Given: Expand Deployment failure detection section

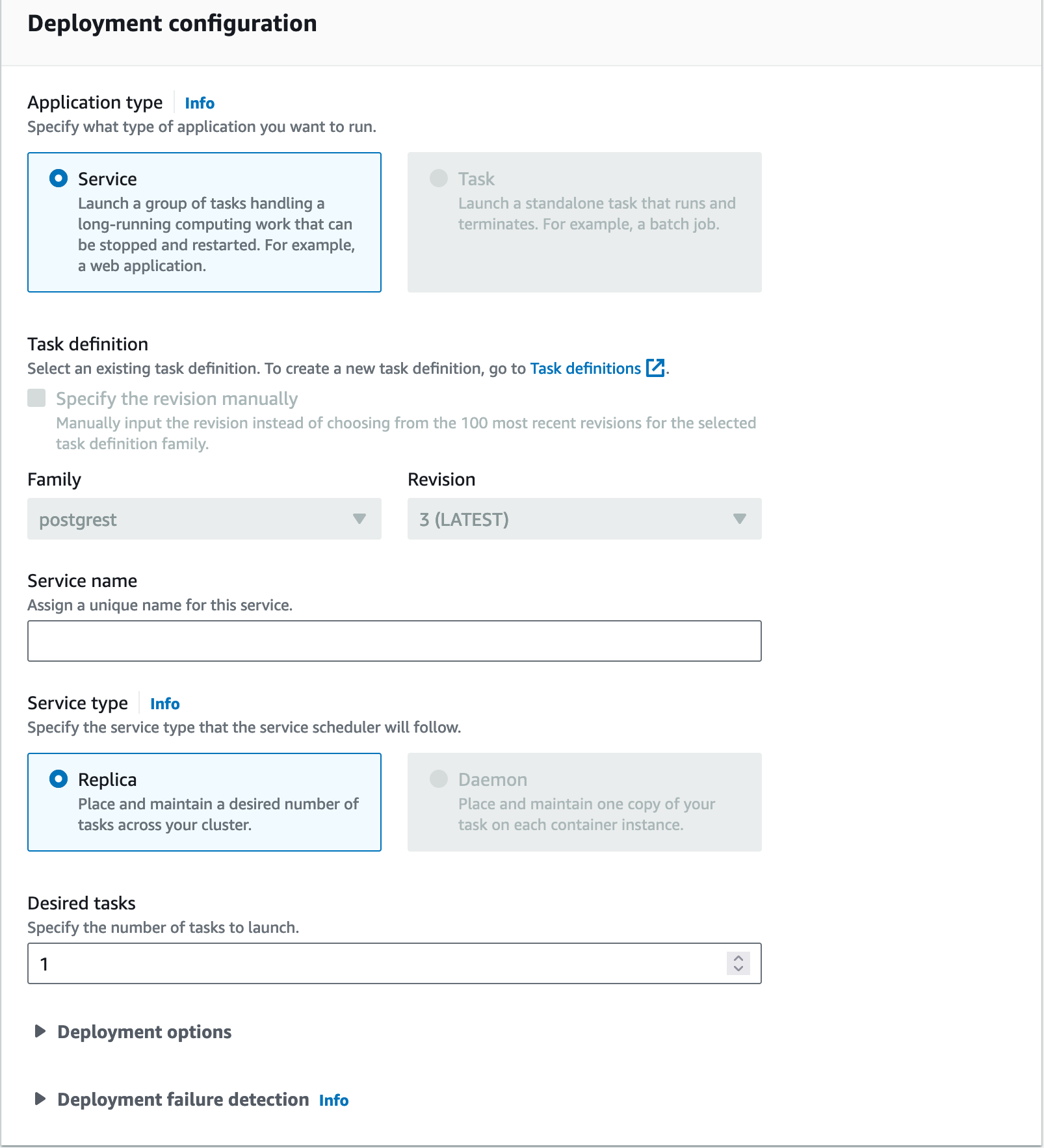Looking at the screenshot, I should [183, 1099].
